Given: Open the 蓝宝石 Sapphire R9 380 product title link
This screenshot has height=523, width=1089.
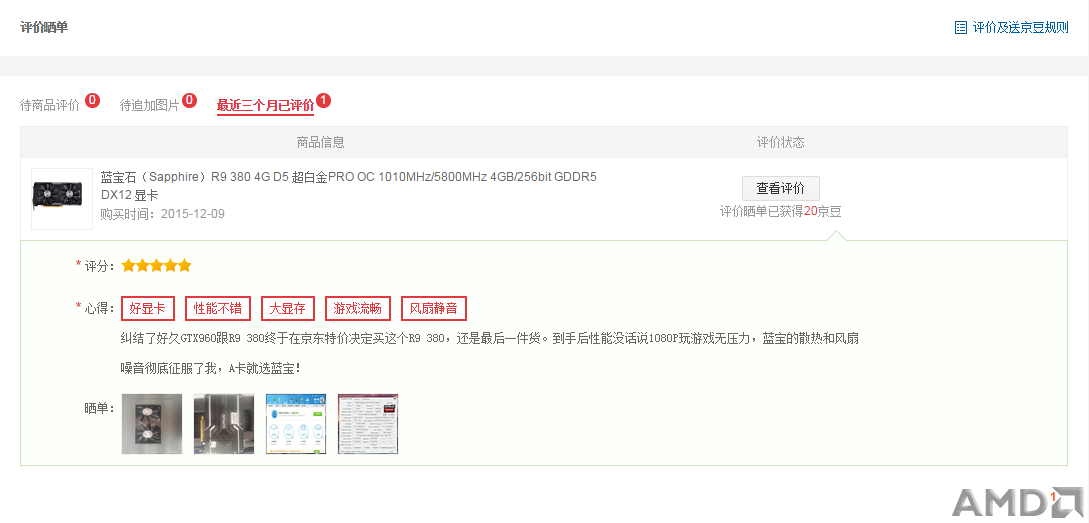Looking at the screenshot, I should point(349,186).
